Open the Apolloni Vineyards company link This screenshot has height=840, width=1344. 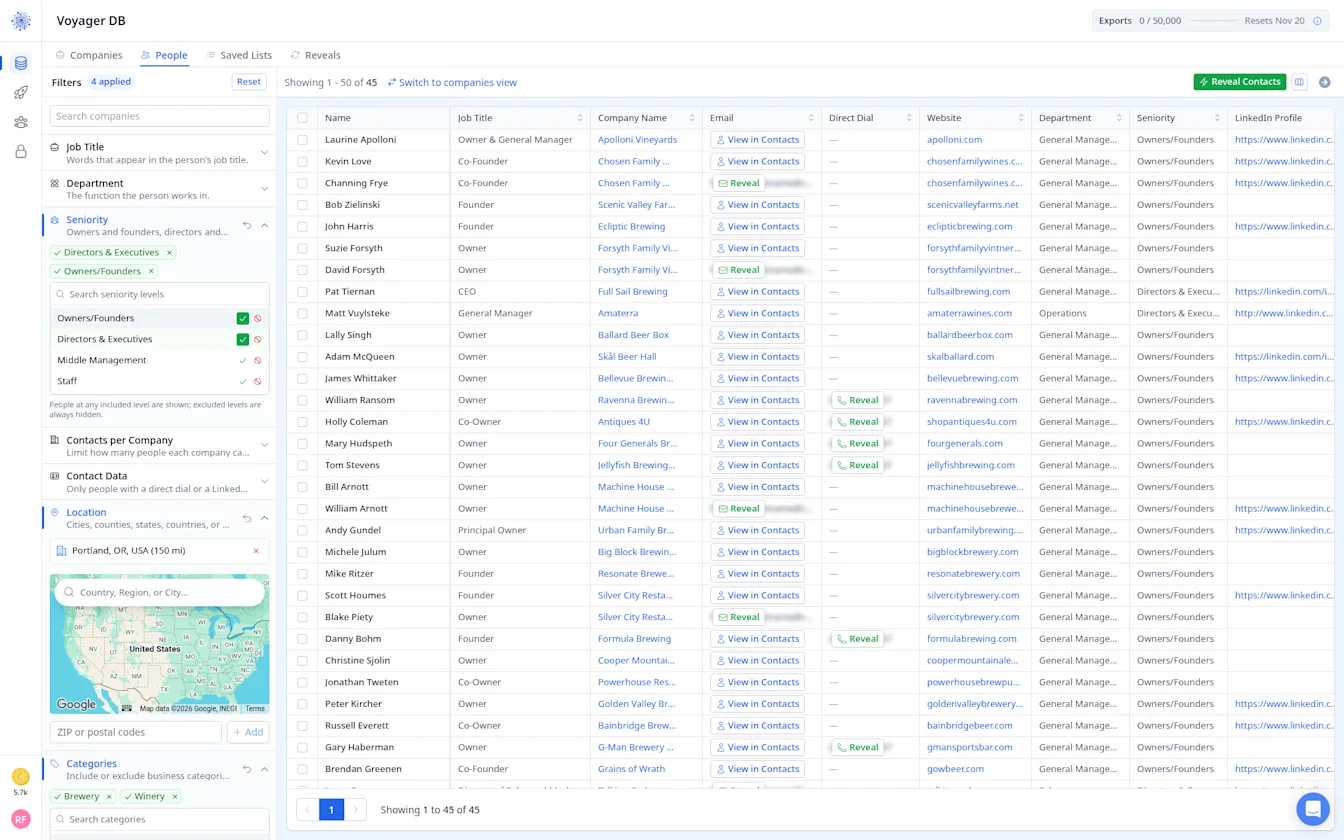pyautogui.click(x=637, y=140)
